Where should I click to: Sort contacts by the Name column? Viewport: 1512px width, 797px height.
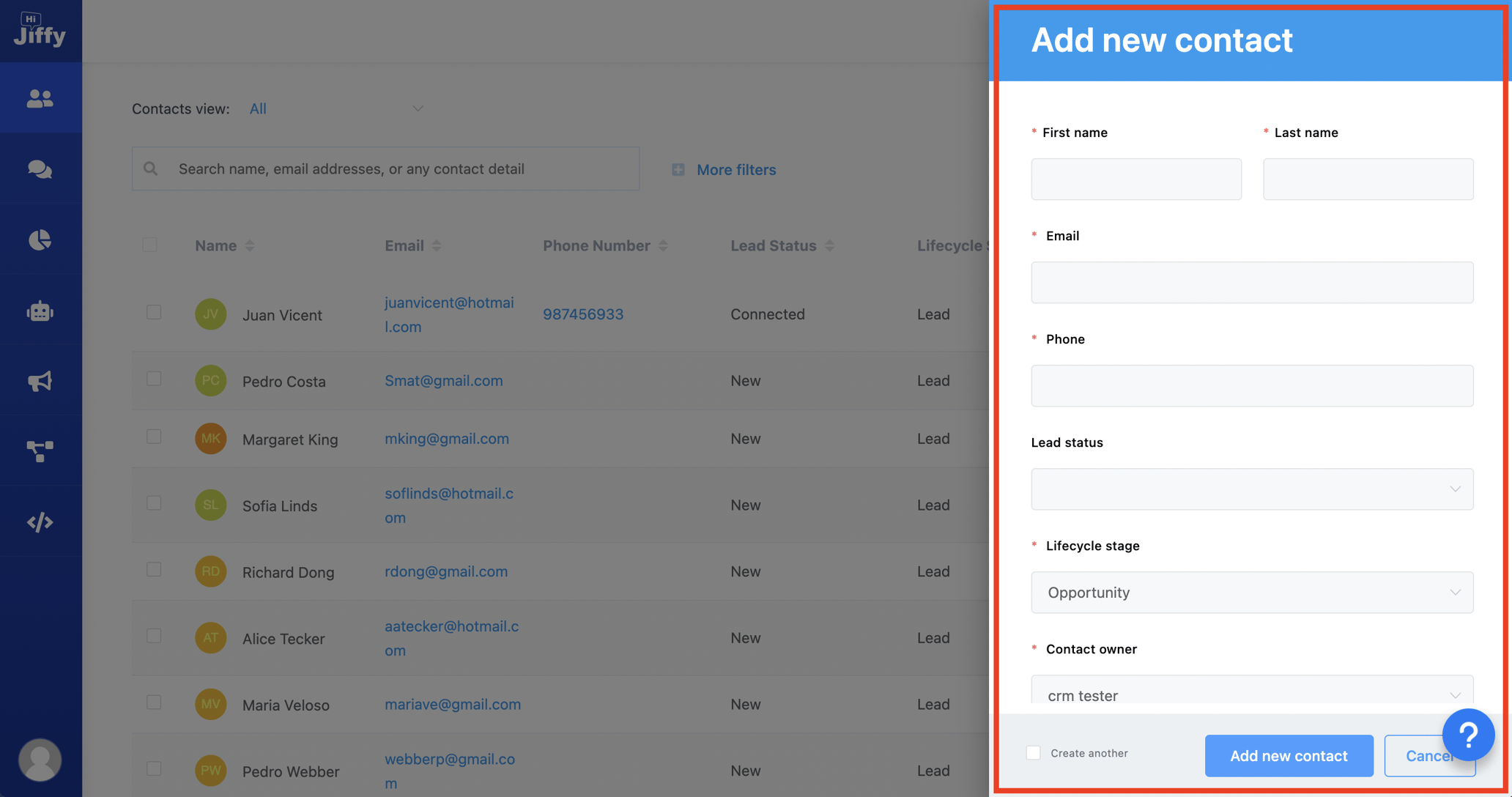249,245
